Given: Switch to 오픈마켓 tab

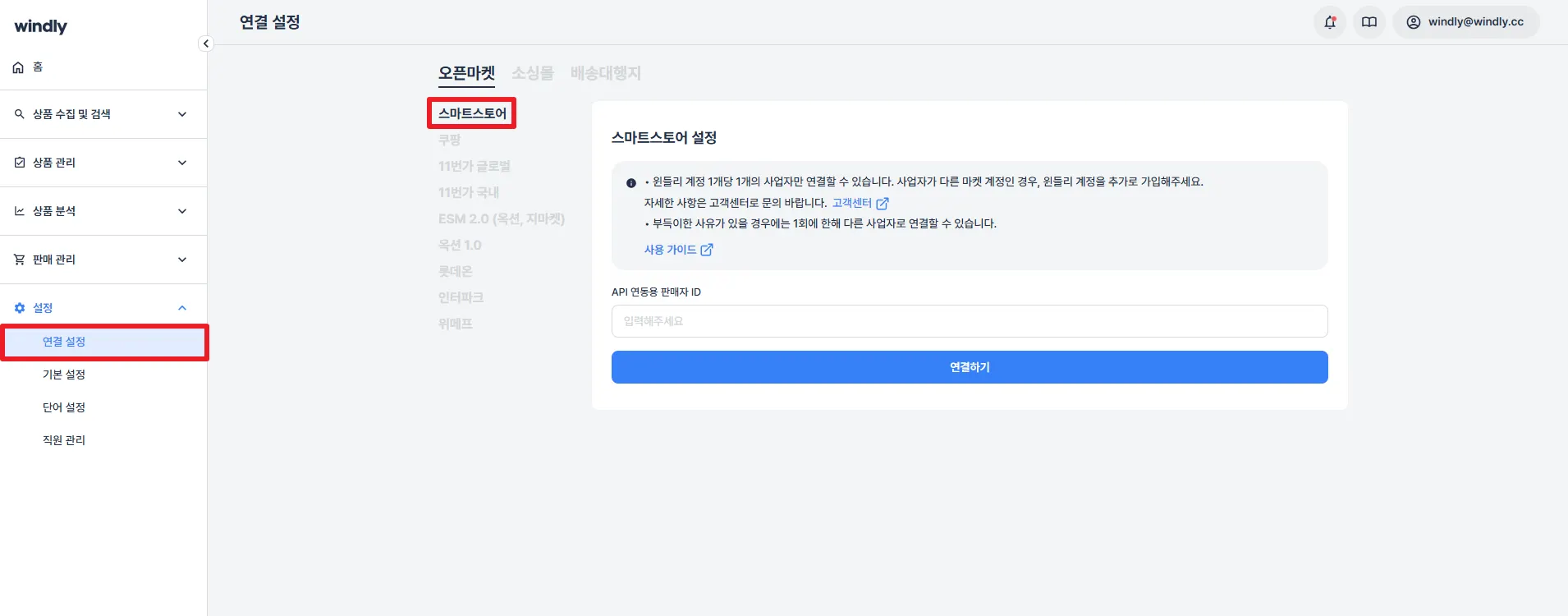Looking at the screenshot, I should 466,73.
